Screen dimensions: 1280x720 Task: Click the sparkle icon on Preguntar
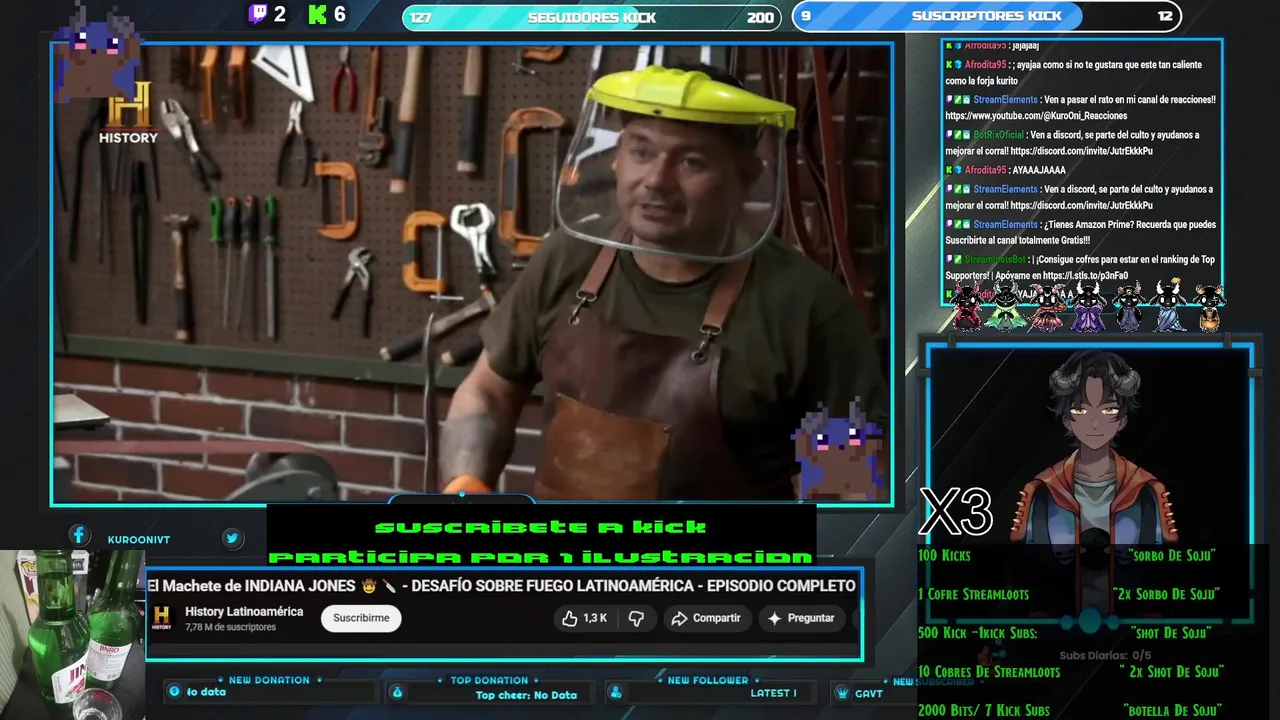[x=774, y=618]
